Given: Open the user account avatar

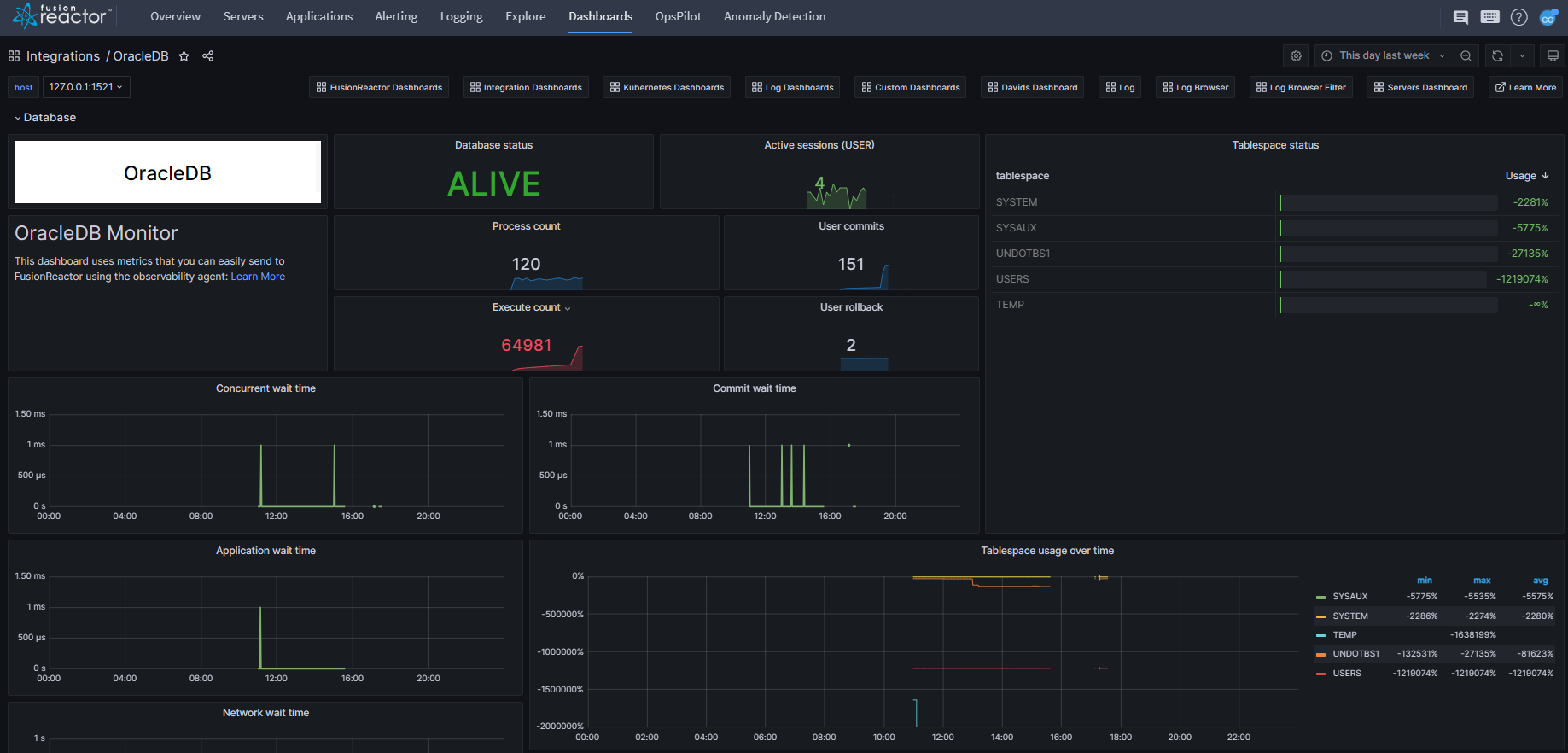Looking at the screenshot, I should click(1548, 17).
